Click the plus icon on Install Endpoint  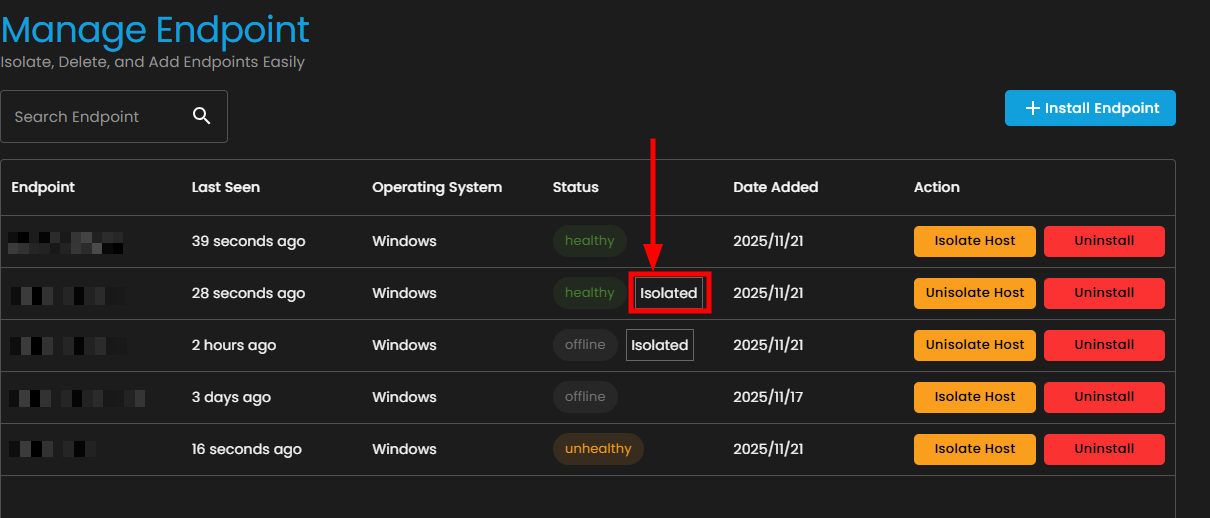click(x=1033, y=108)
